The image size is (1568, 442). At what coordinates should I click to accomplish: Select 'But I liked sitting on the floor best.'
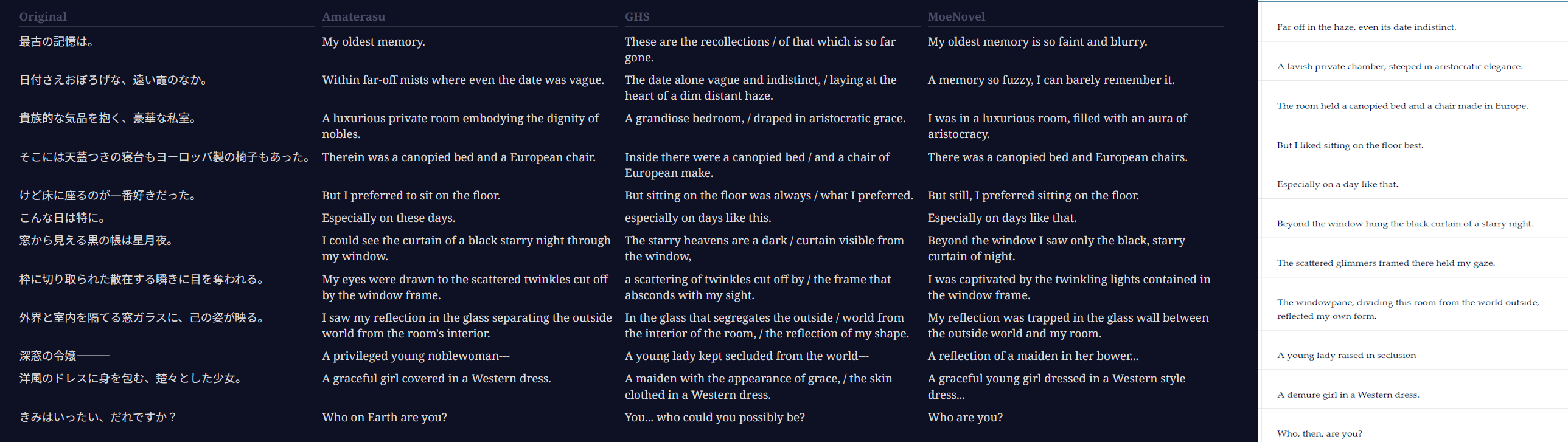1350,145
